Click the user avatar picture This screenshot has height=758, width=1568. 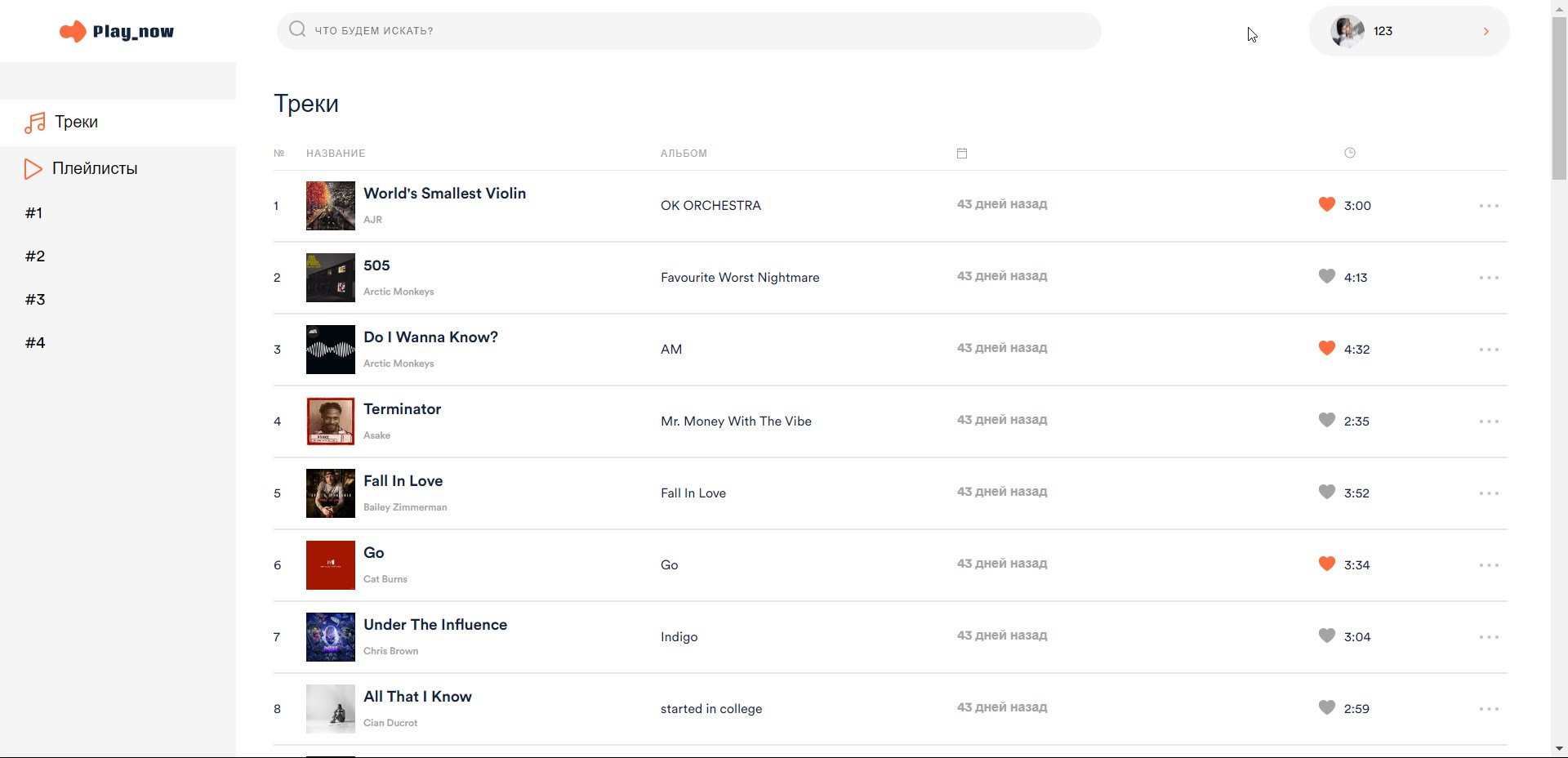pyautogui.click(x=1347, y=31)
